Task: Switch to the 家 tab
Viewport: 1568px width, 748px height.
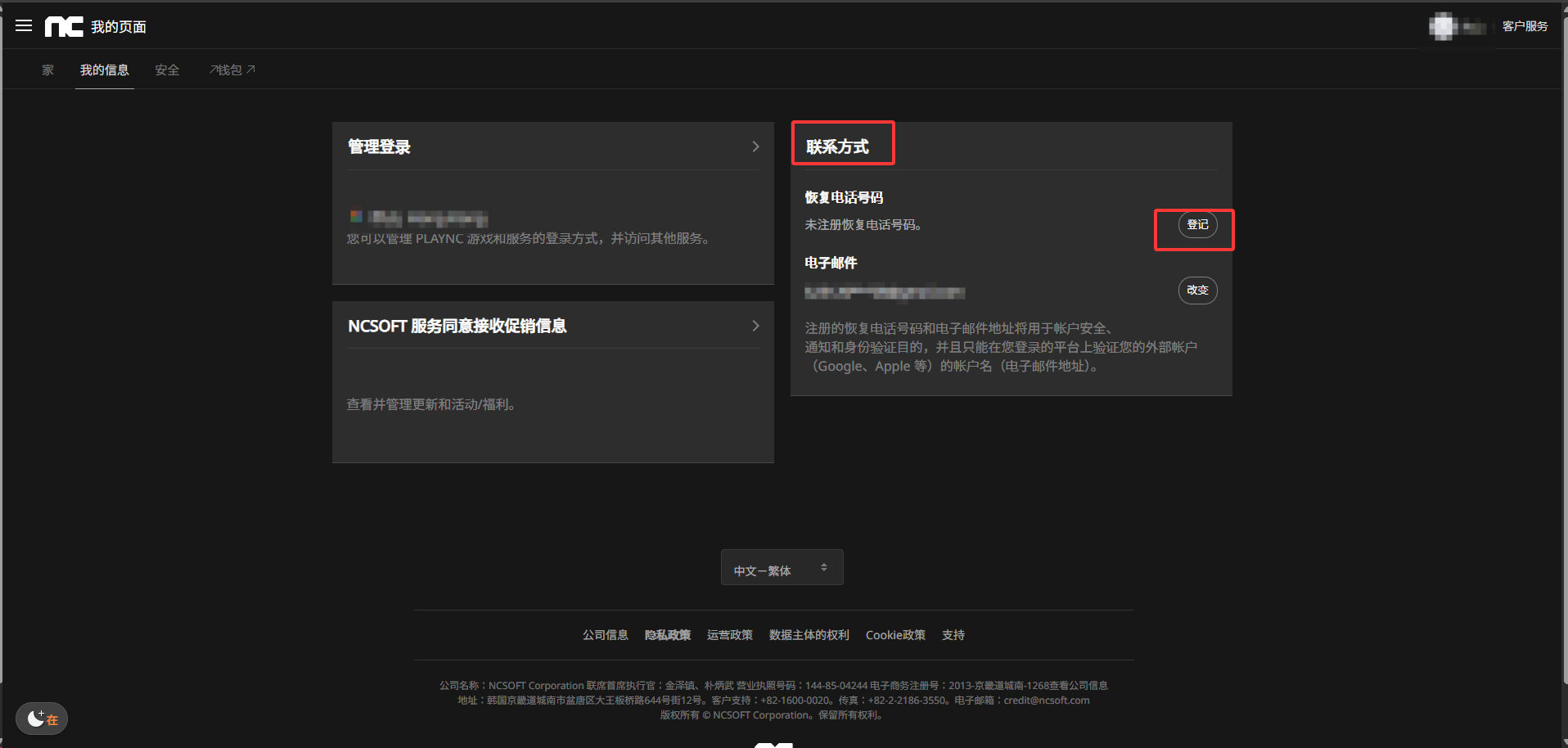Action: (x=48, y=70)
